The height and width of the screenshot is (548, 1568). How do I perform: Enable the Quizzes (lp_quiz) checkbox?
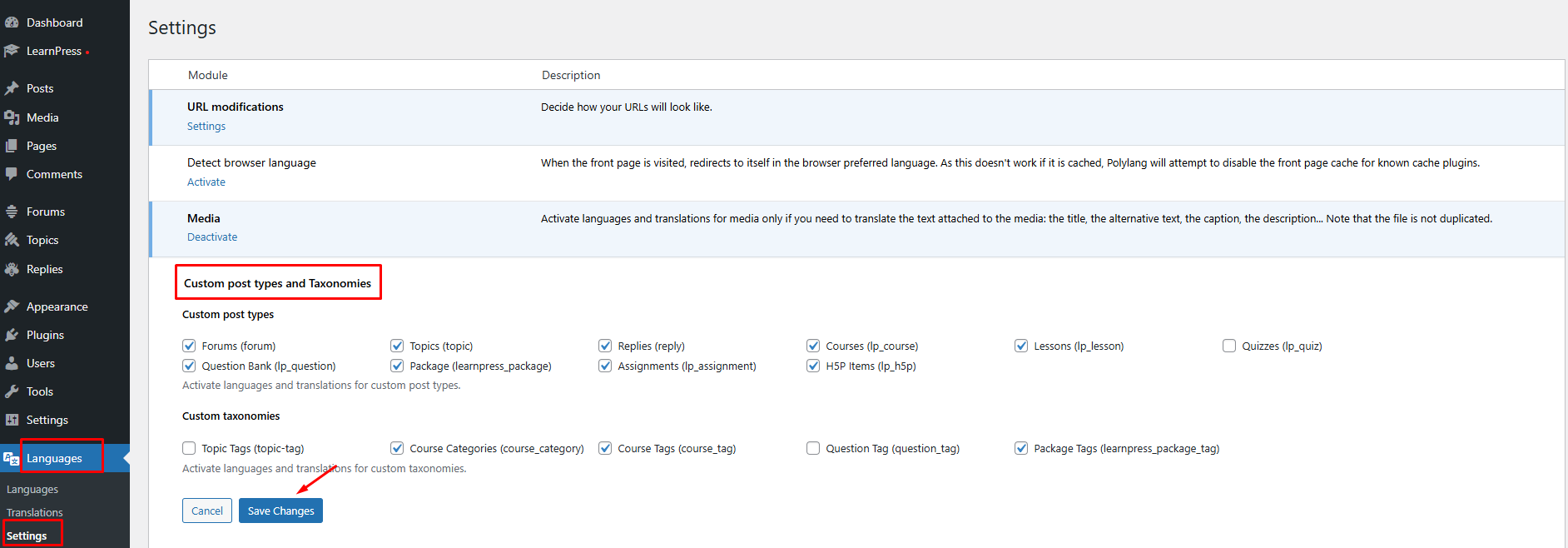[x=1229, y=346]
